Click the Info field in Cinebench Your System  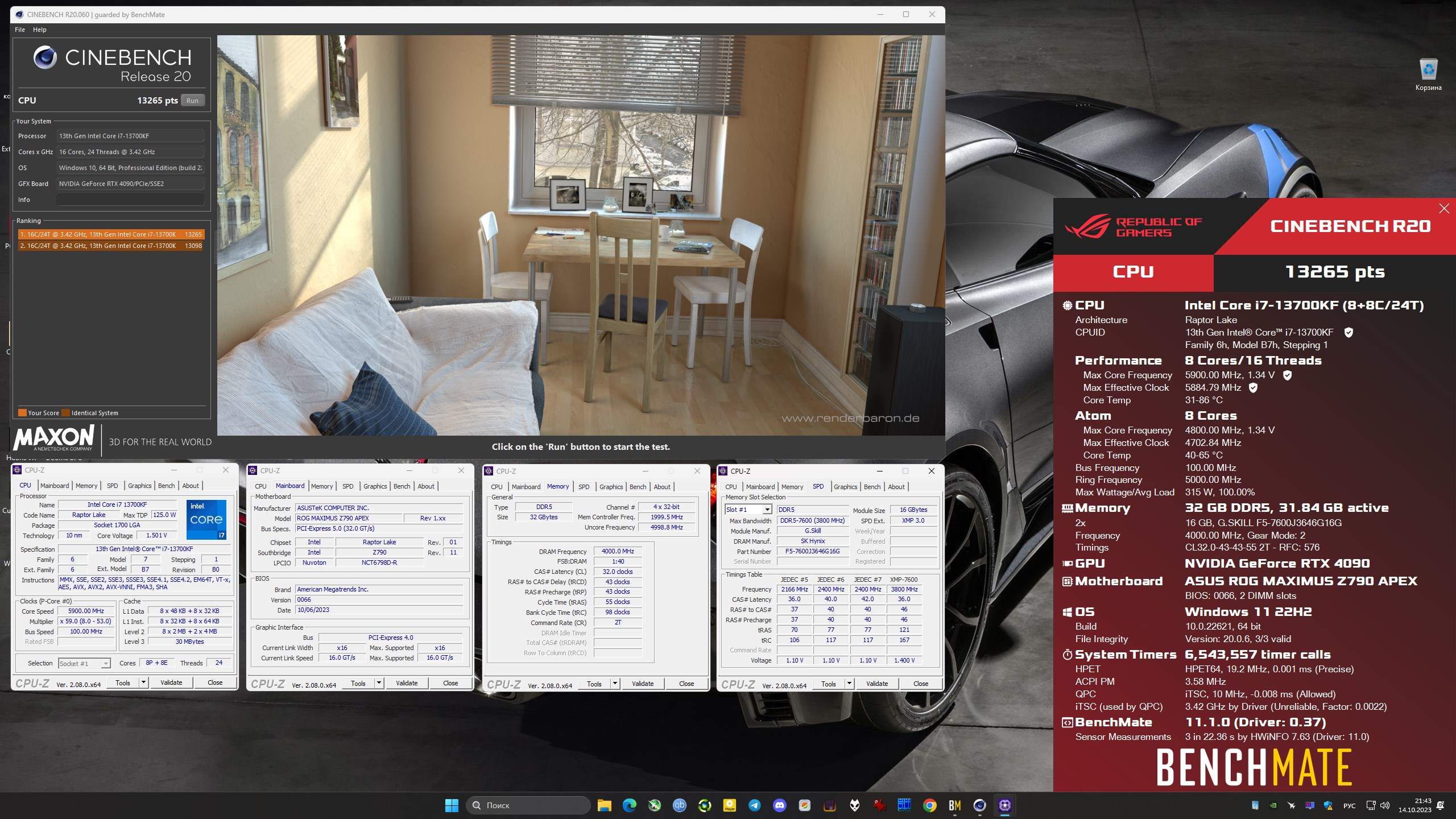(130, 200)
